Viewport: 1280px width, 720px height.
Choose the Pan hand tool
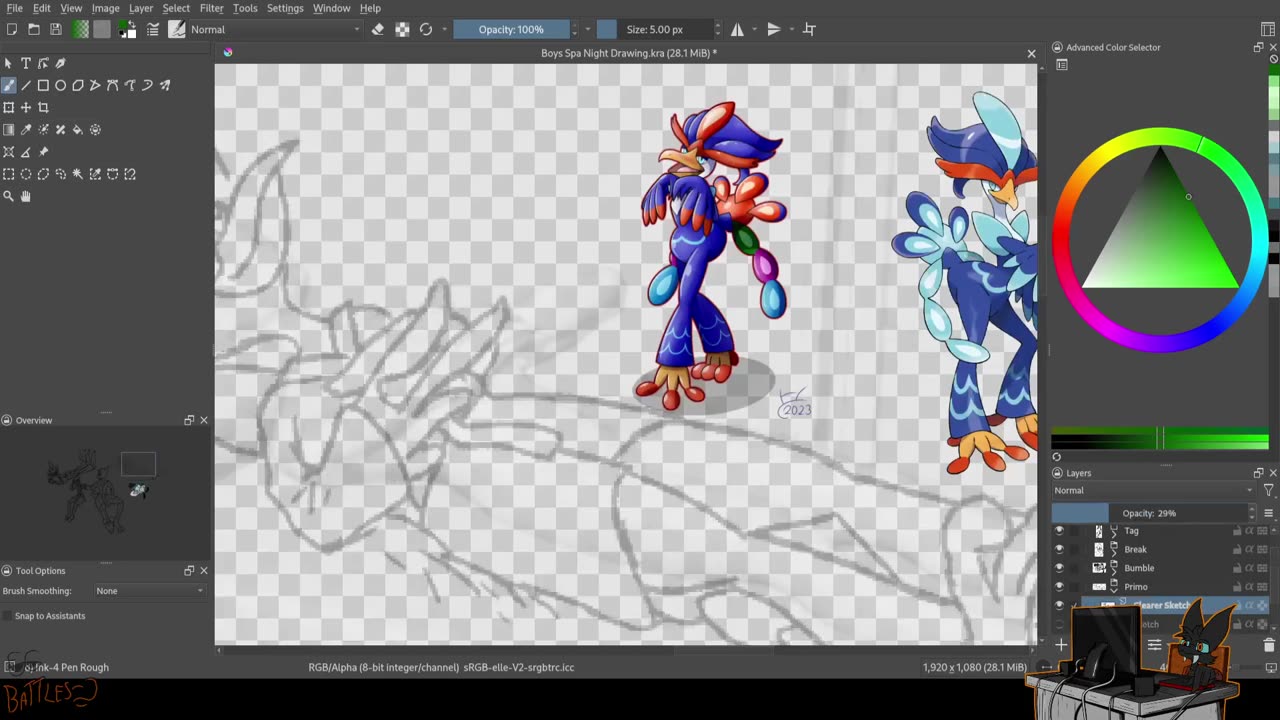pyautogui.click(x=26, y=197)
